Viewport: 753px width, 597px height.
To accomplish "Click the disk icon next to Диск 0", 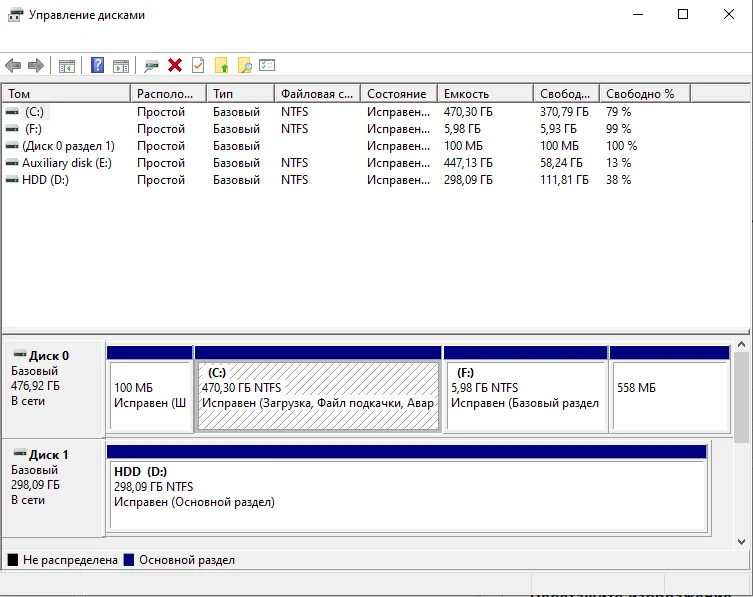I will click(20, 354).
